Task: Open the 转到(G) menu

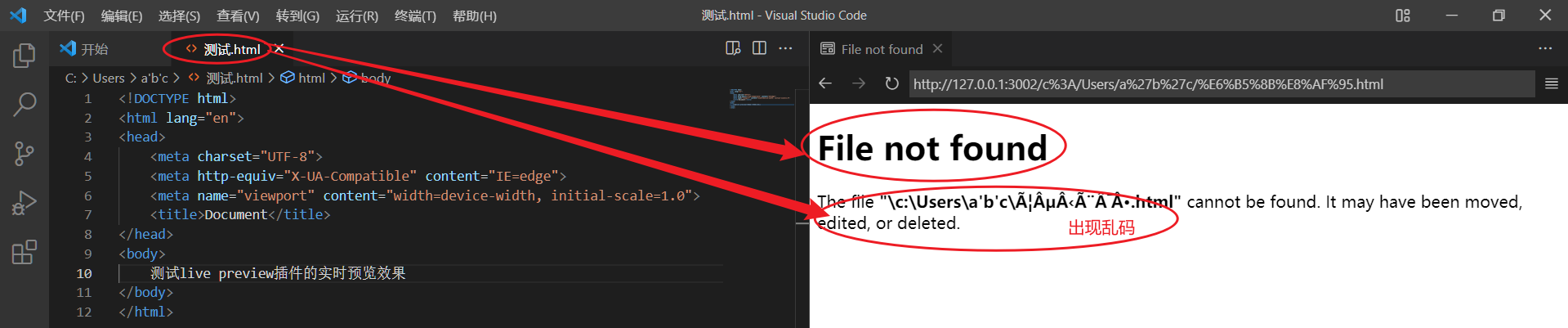Action: tap(297, 16)
